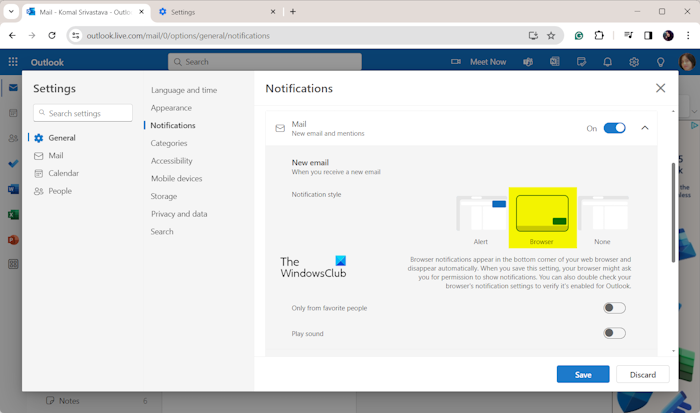Click the browser address bar URL

(178, 36)
